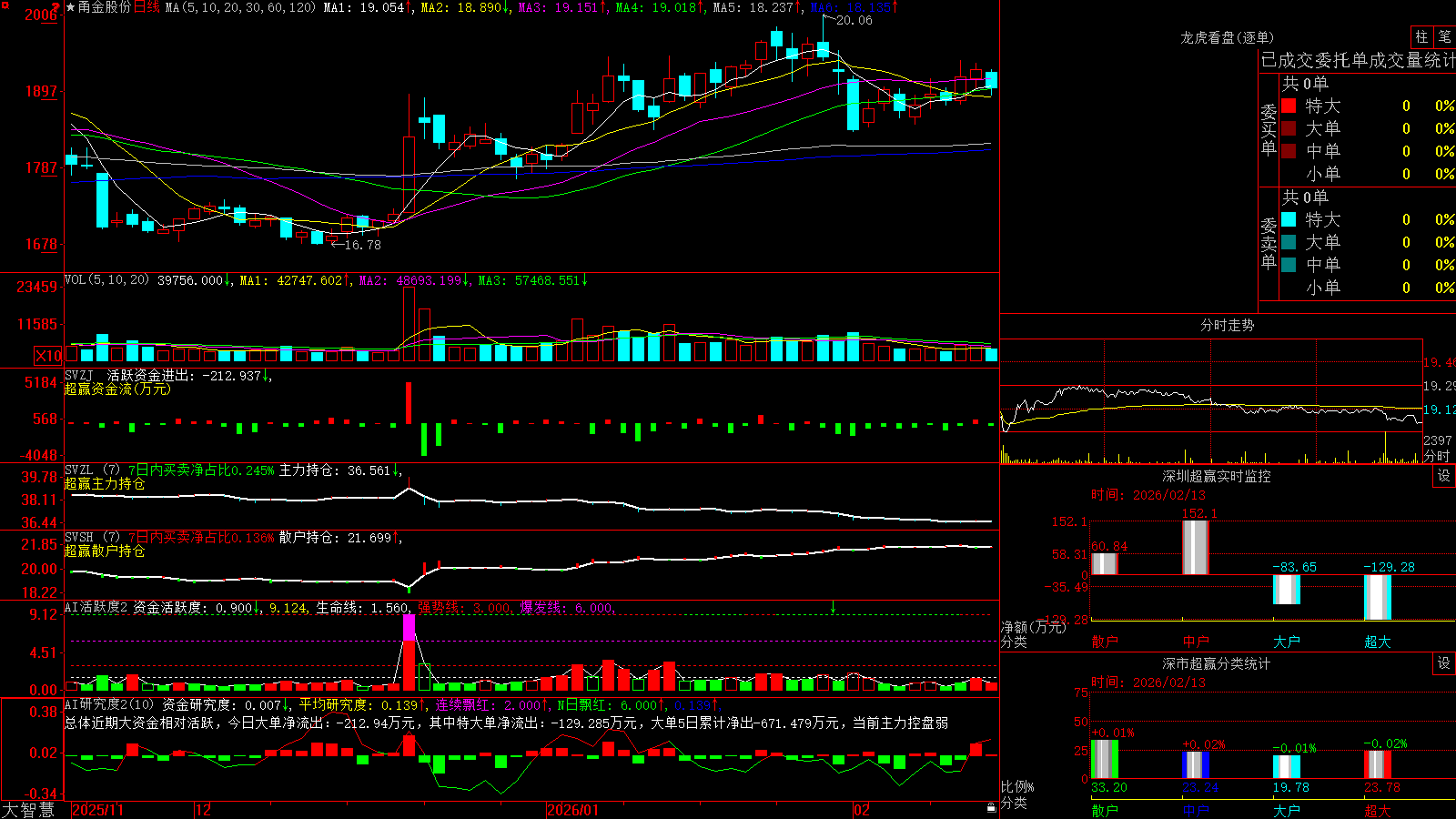This screenshot has height=819, width=1456.
Task: Click the green 散户 33.20 ratio bar
Action: 1105,760
